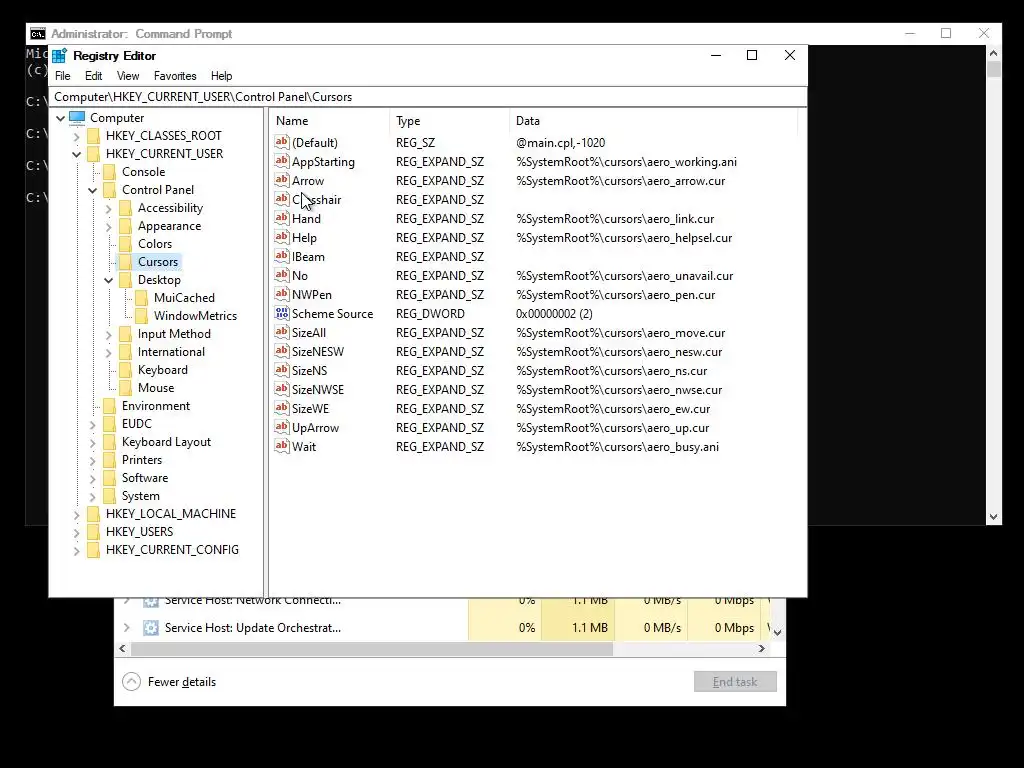Expand the Appearance key
The width and height of the screenshot is (1024, 768).
pos(108,227)
